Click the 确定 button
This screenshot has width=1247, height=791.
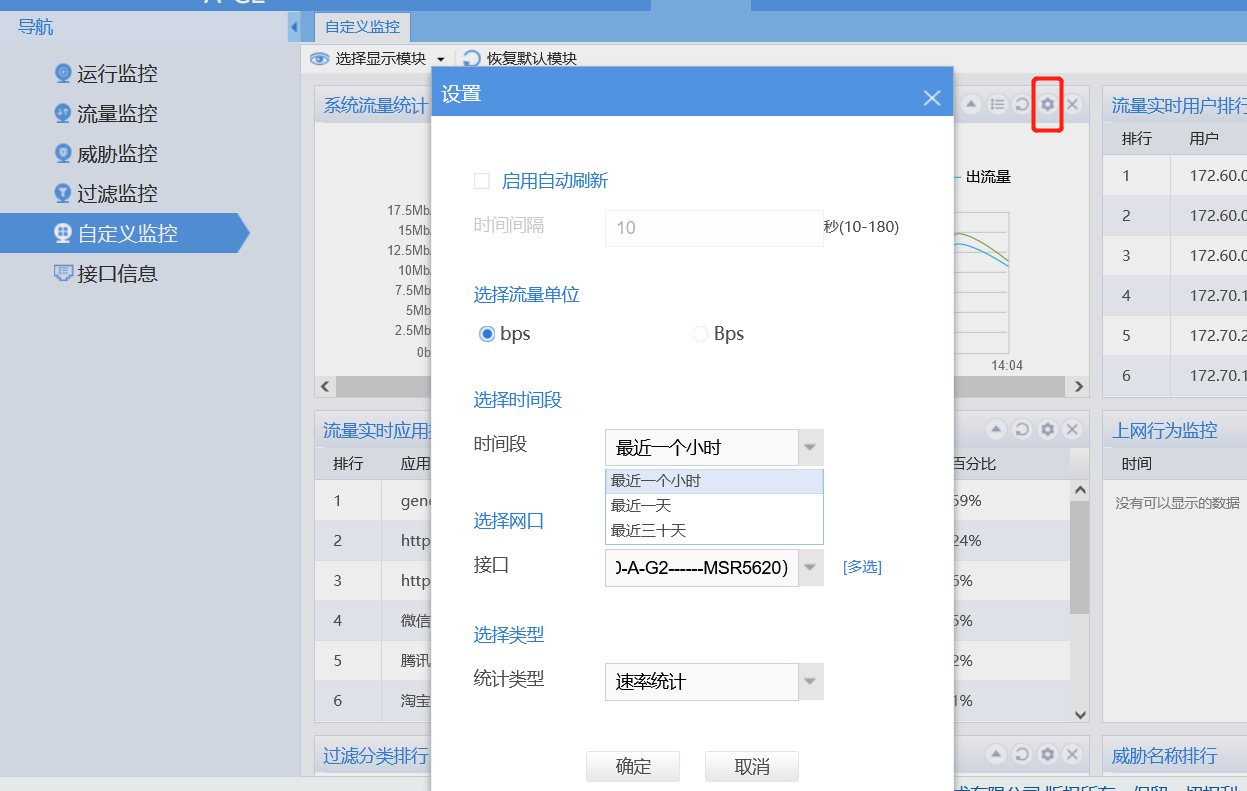tap(633, 767)
